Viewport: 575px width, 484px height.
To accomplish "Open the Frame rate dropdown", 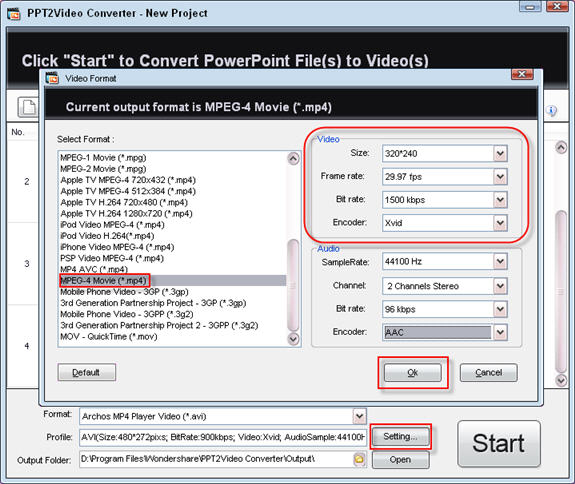I will (x=500, y=177).
